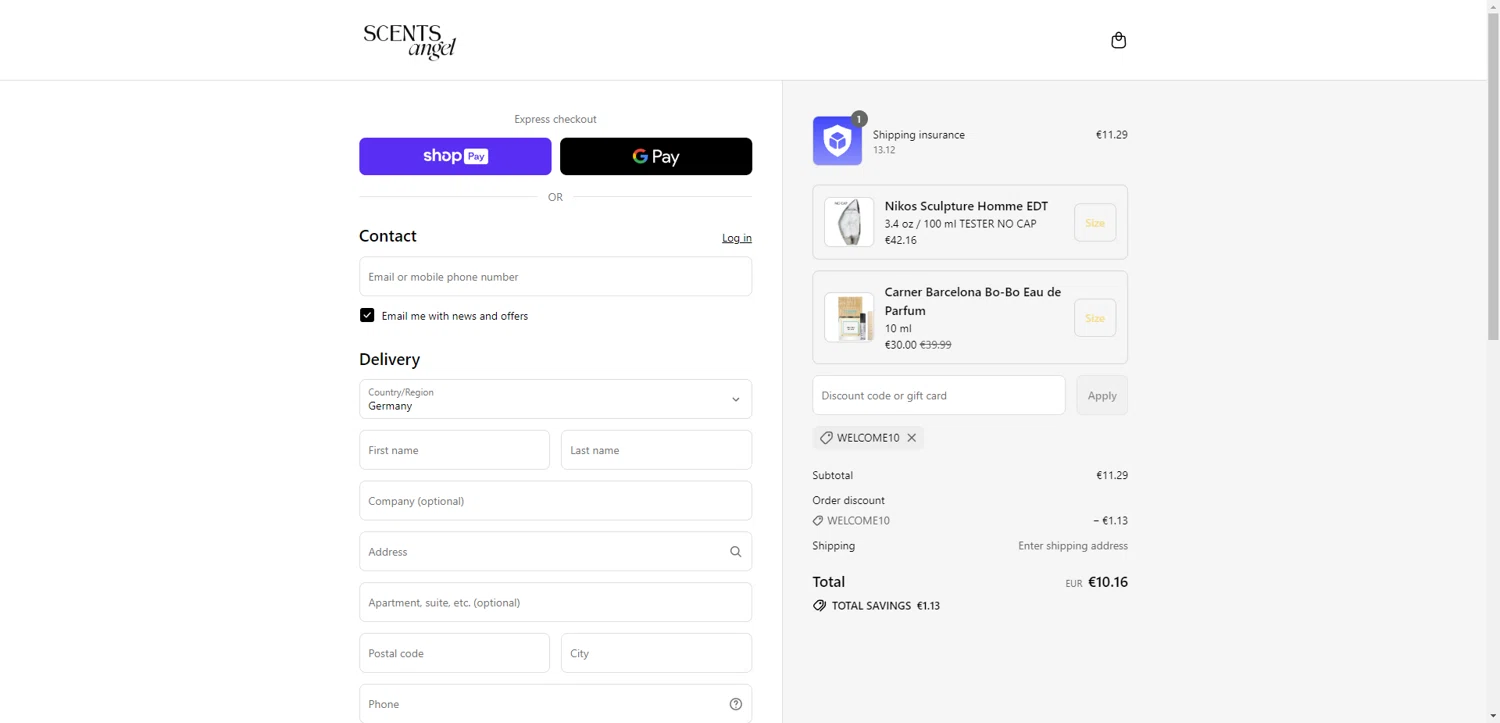Screen dimensions: 1500x723
Task: Open the Country/Region dropdown
Action: pyautogui.click(x=555, y=399)
